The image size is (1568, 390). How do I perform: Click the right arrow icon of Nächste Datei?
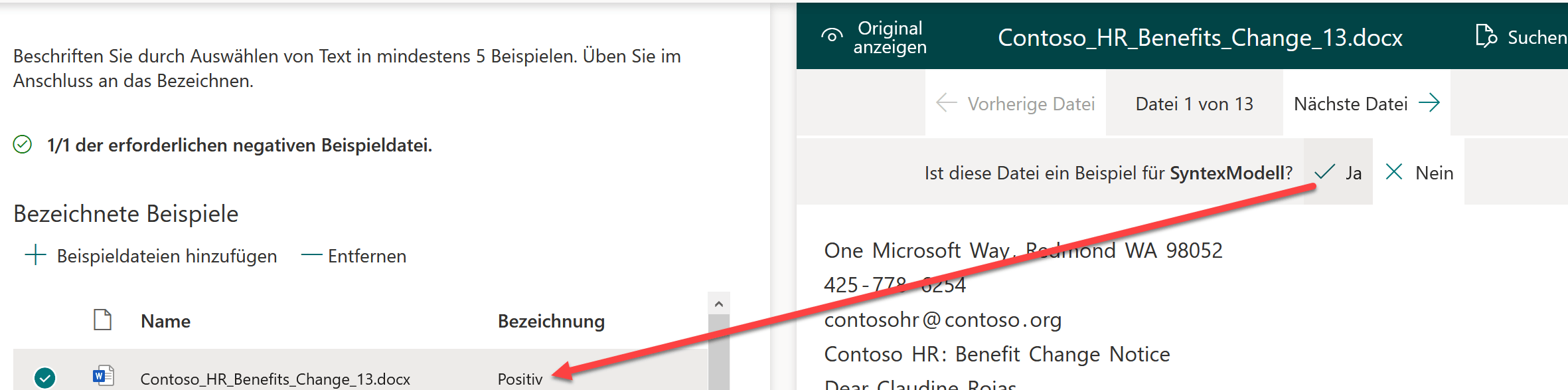pos(1429,103)
